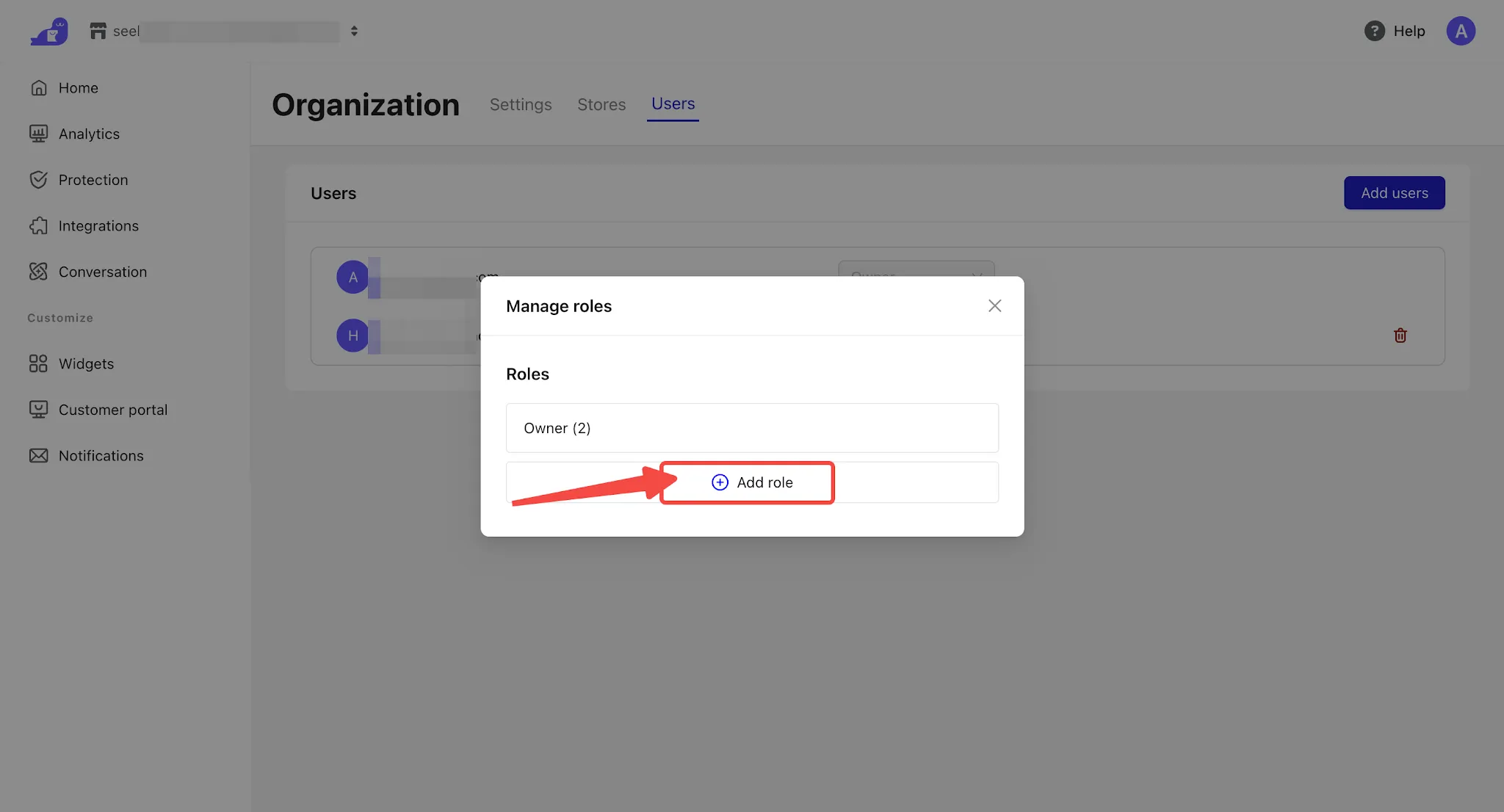Click the Protection shield icon
Viewport: 1504px width, 812px height.
click(x=39, y=180)
